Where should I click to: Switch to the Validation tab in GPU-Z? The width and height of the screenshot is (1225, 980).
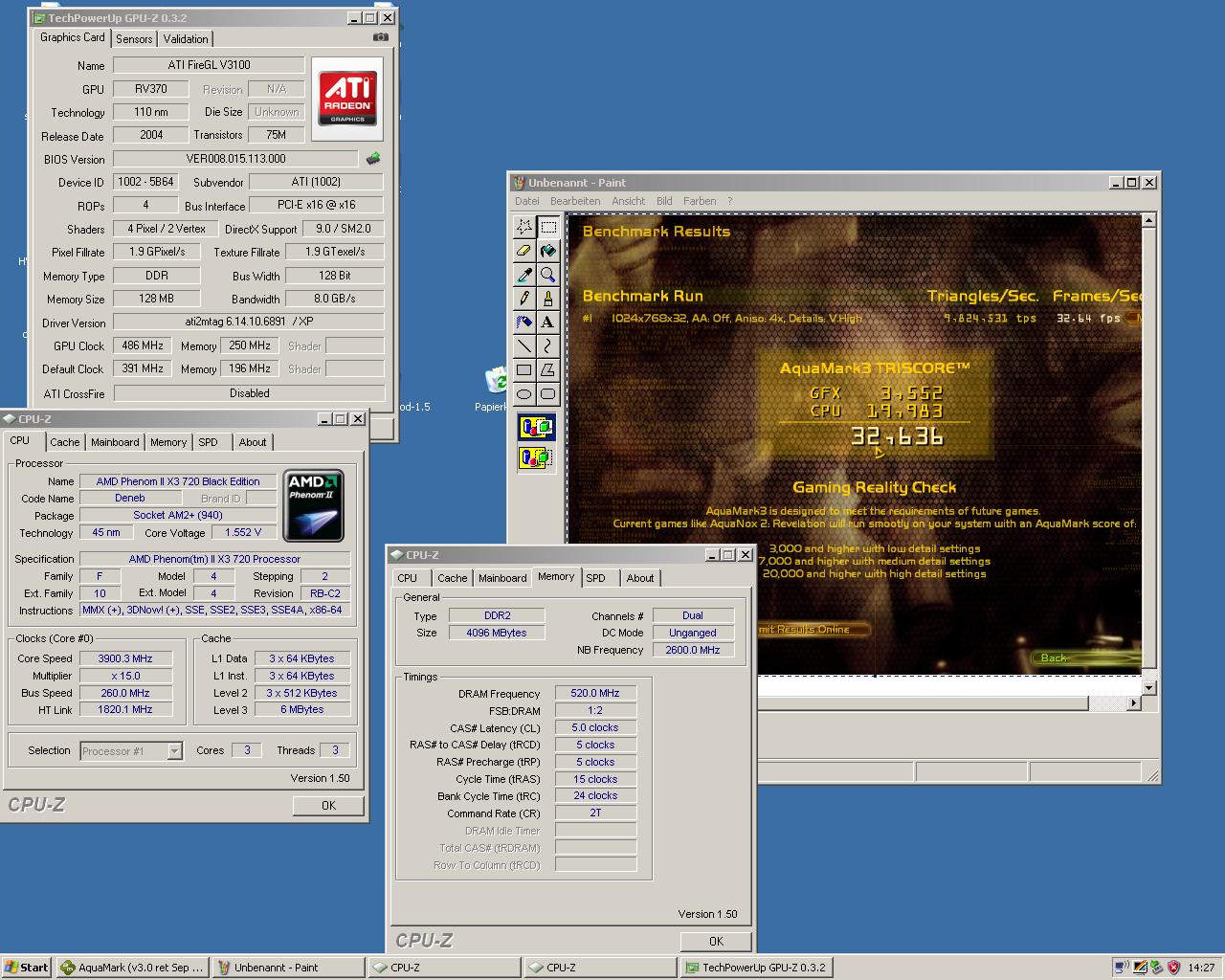[x=185, y=39]
